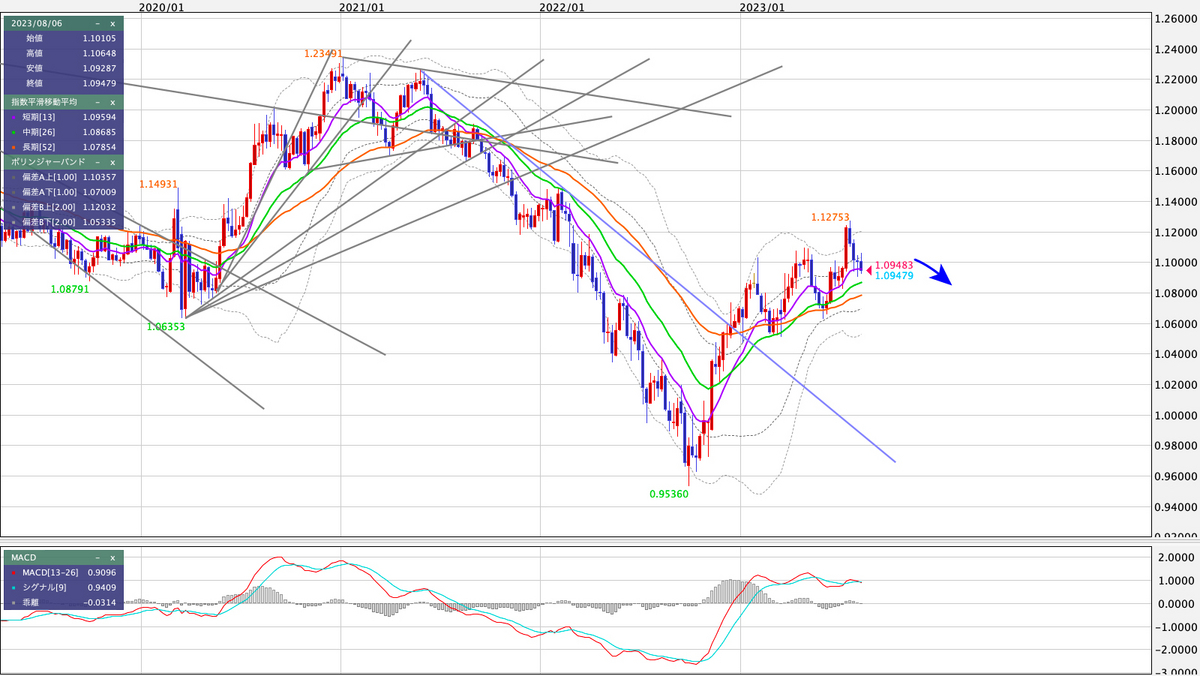
Task: Click the 2.0000 MACD axis label
Action: tap(1178, 558)
